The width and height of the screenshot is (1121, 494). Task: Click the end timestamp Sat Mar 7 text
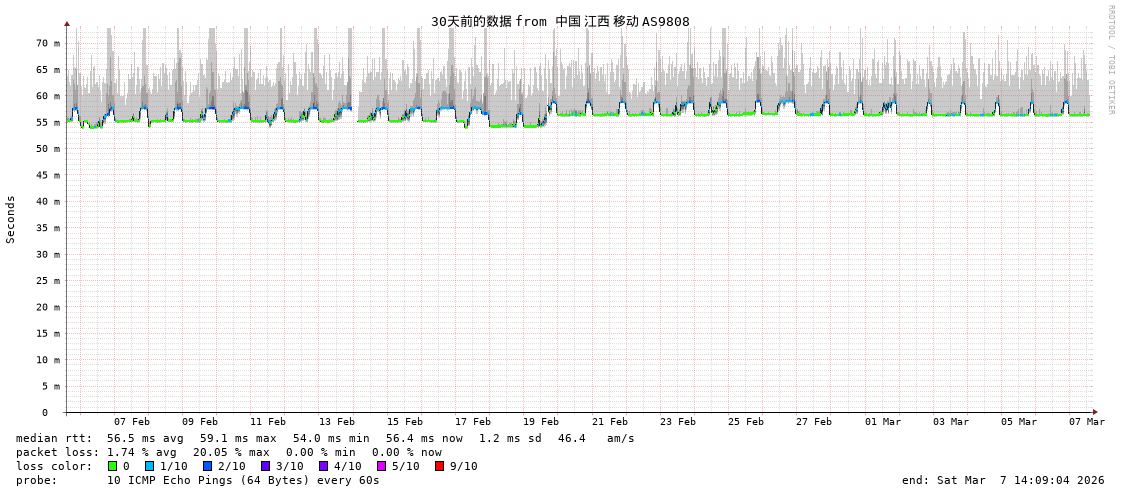coord(1003,480)
